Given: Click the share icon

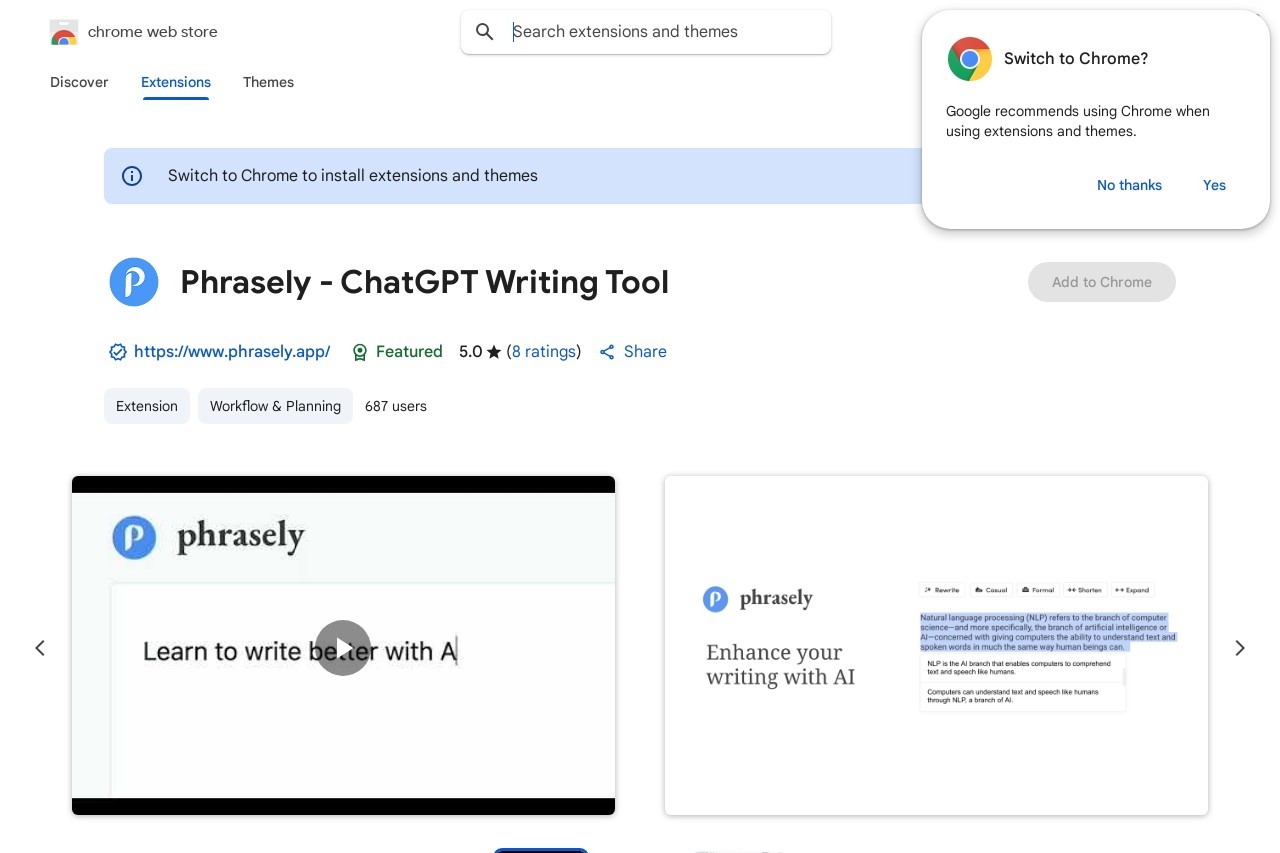Looking at the screenshot, I should click(607, 352).
